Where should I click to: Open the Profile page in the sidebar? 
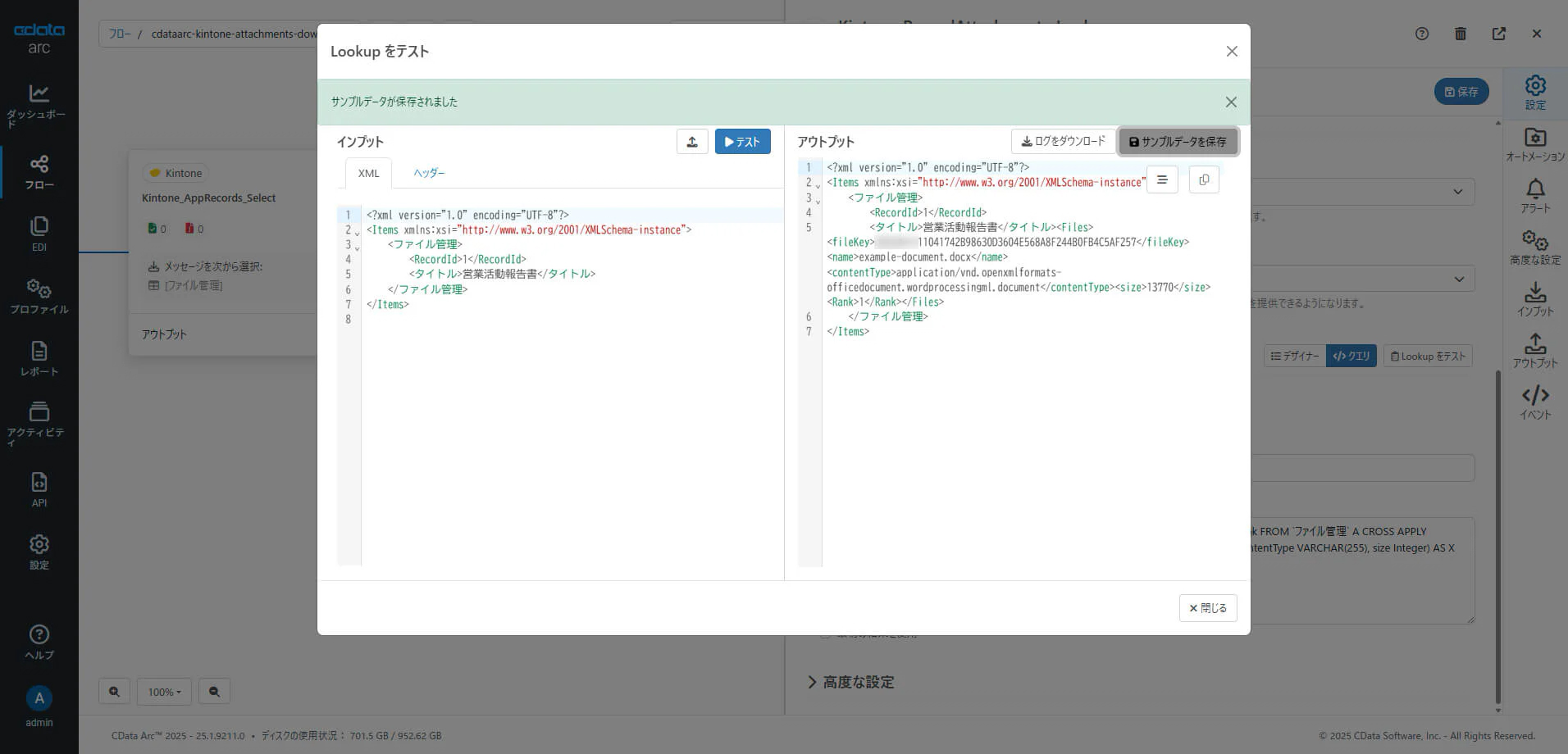pos(39,296)
